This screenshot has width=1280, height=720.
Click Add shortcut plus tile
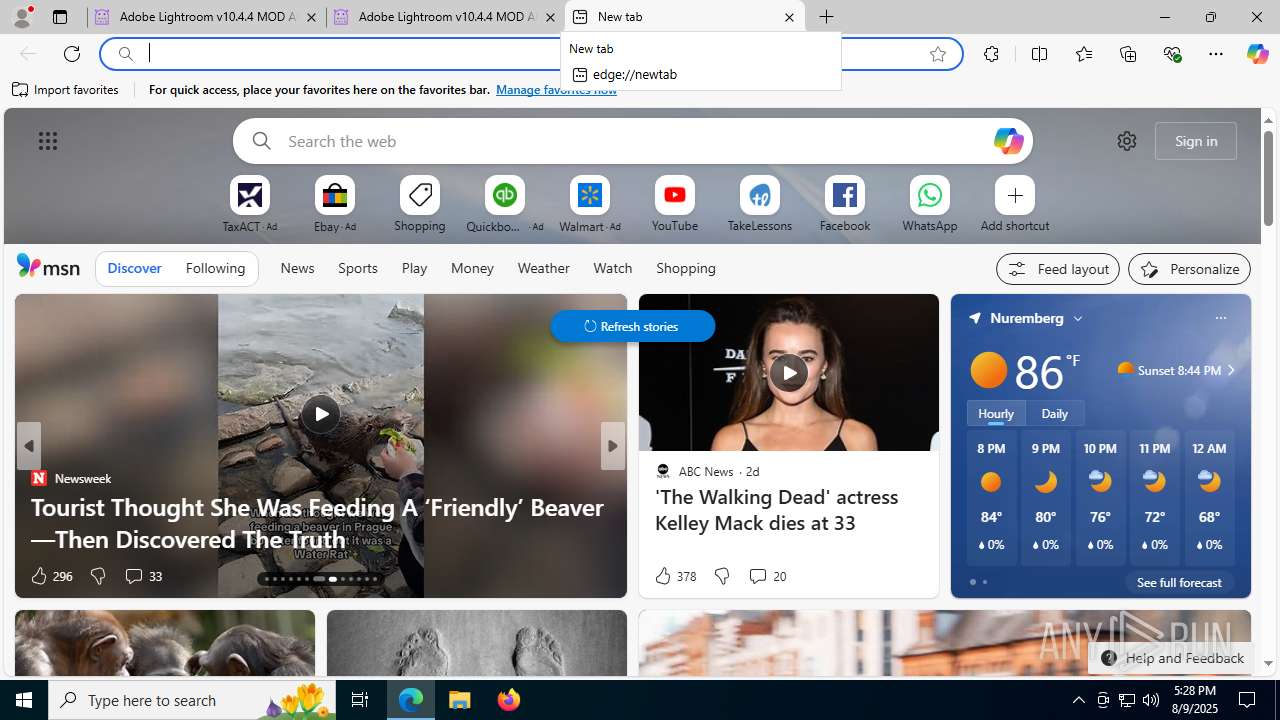tap(1015, 205)
